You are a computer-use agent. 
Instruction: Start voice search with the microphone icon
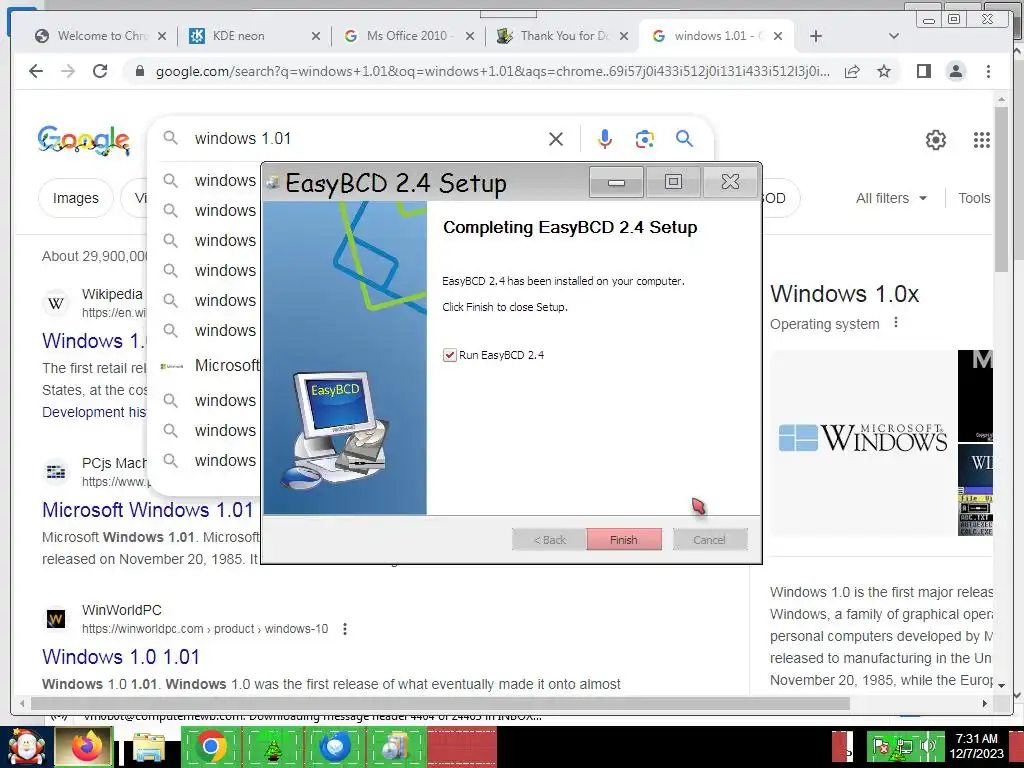[605, 138]
